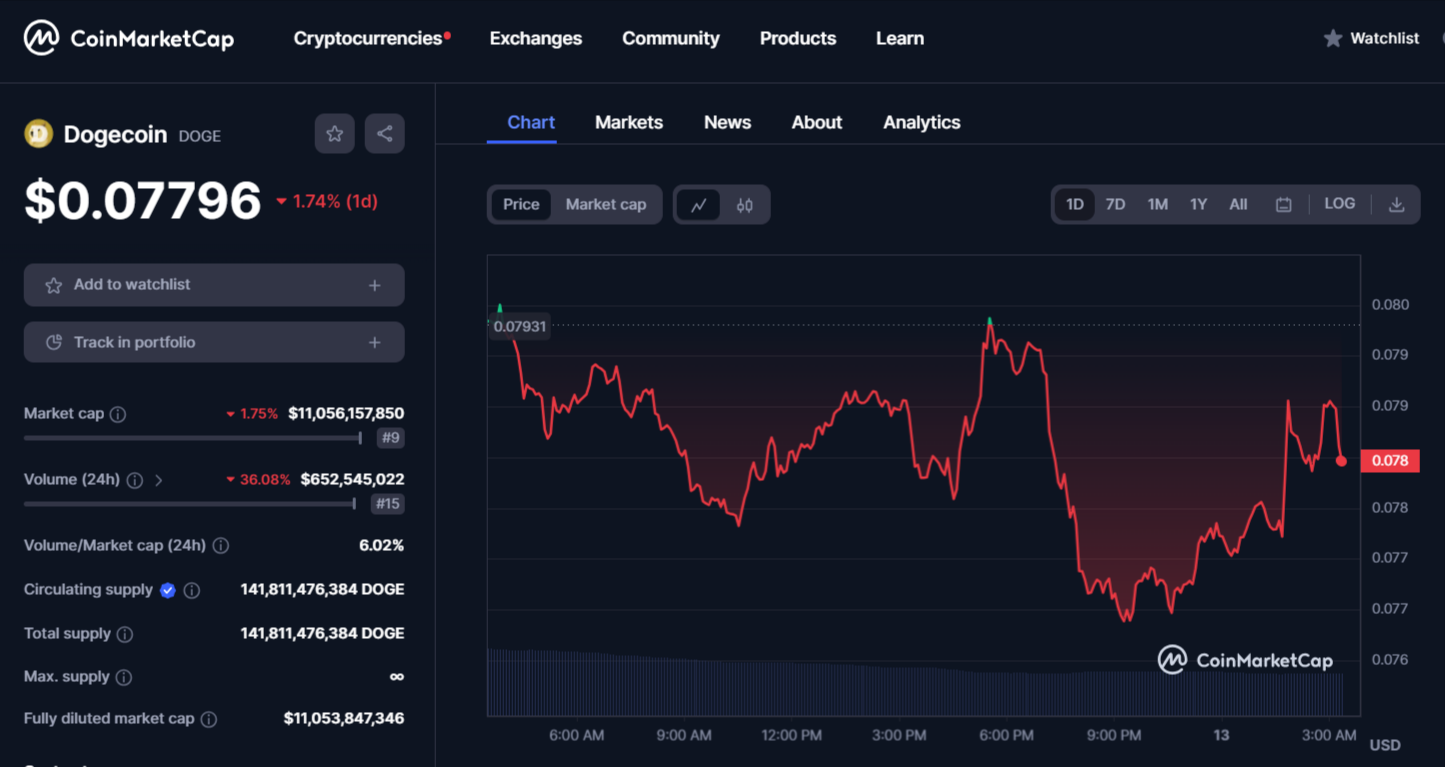Click info icon beside Market cap

[118, 414]
